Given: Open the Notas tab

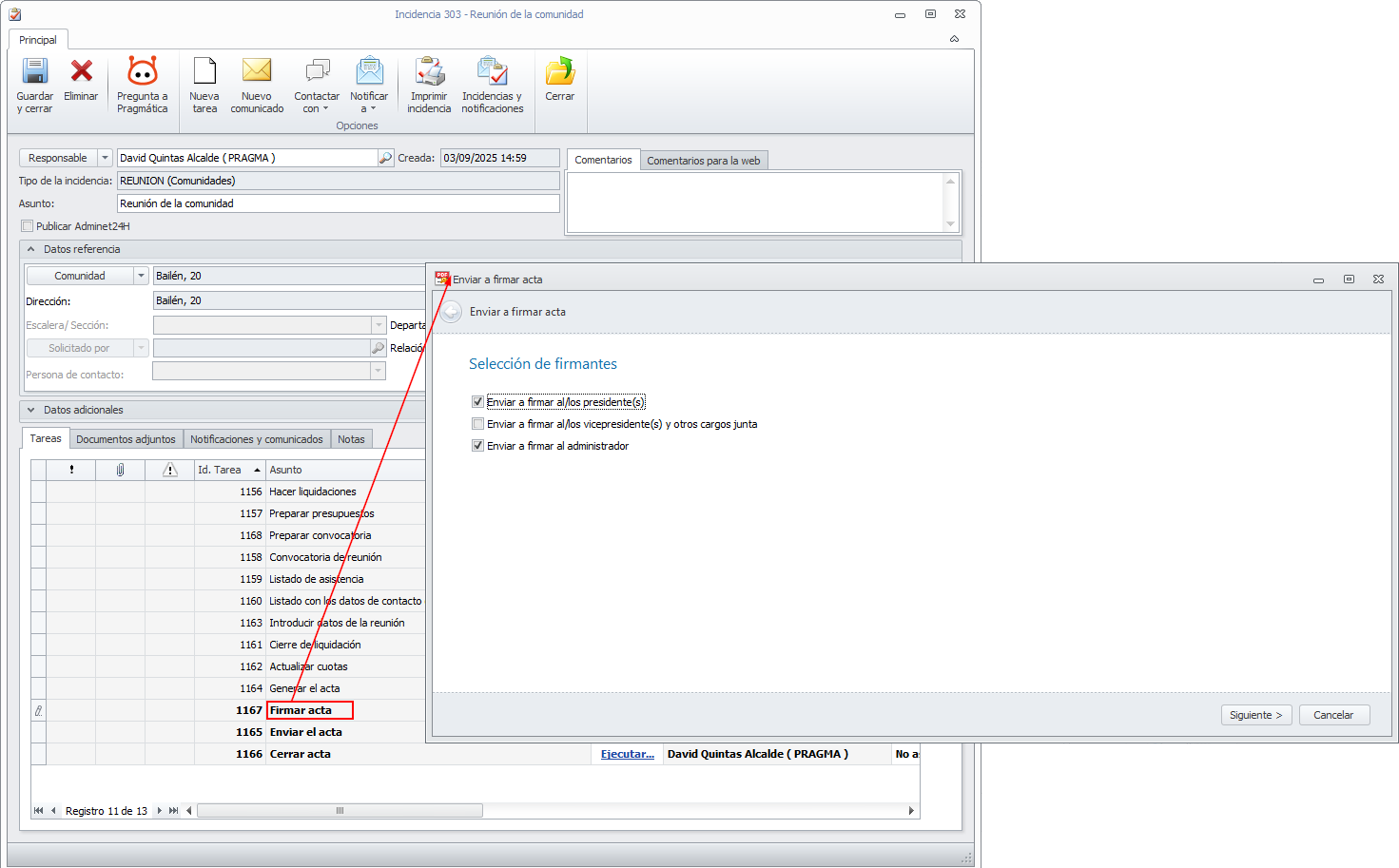Looking at the screenshot, I should [x=351, y=439].
